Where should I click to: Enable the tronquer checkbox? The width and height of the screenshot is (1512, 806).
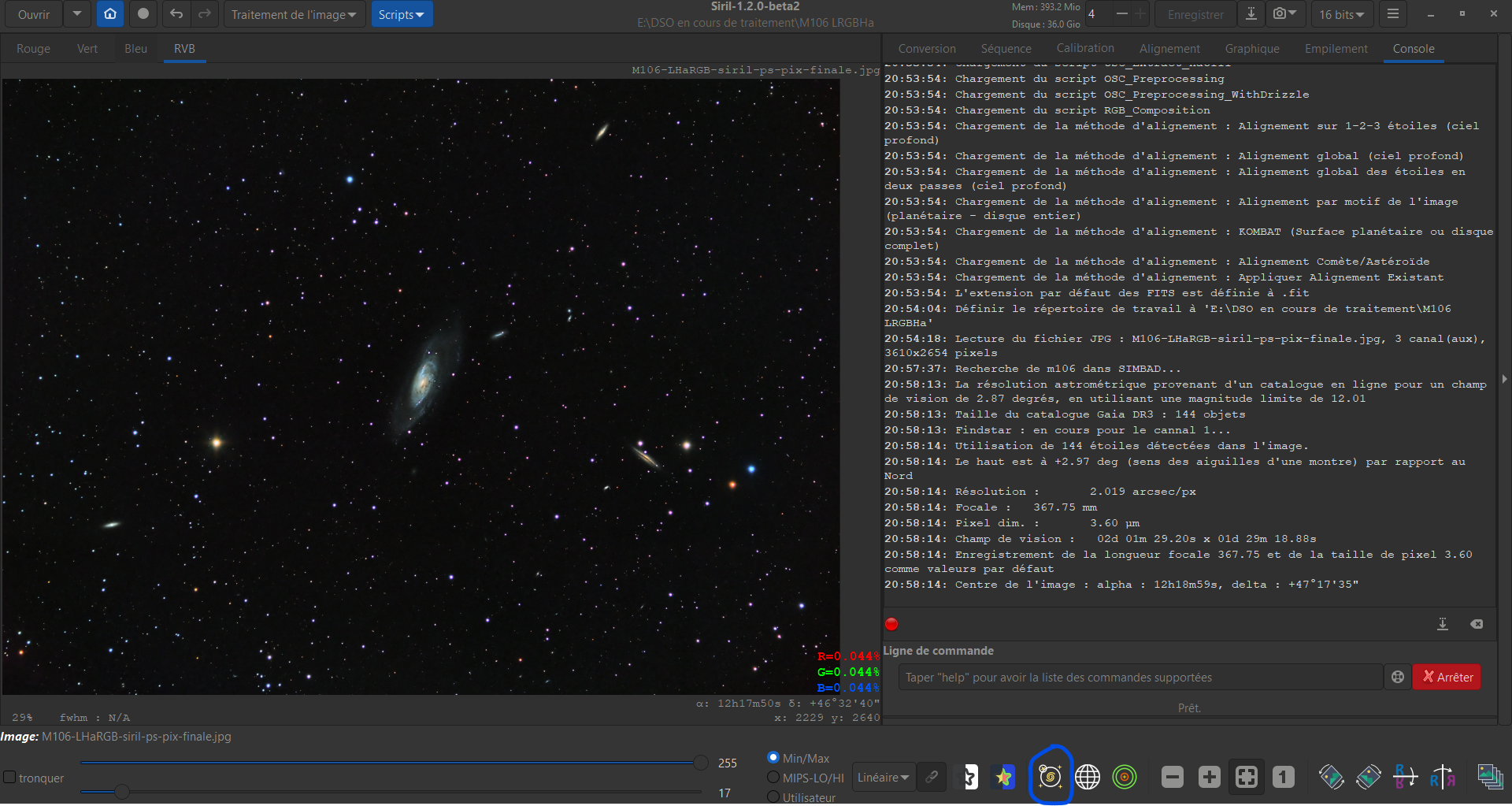pos(9,778)
